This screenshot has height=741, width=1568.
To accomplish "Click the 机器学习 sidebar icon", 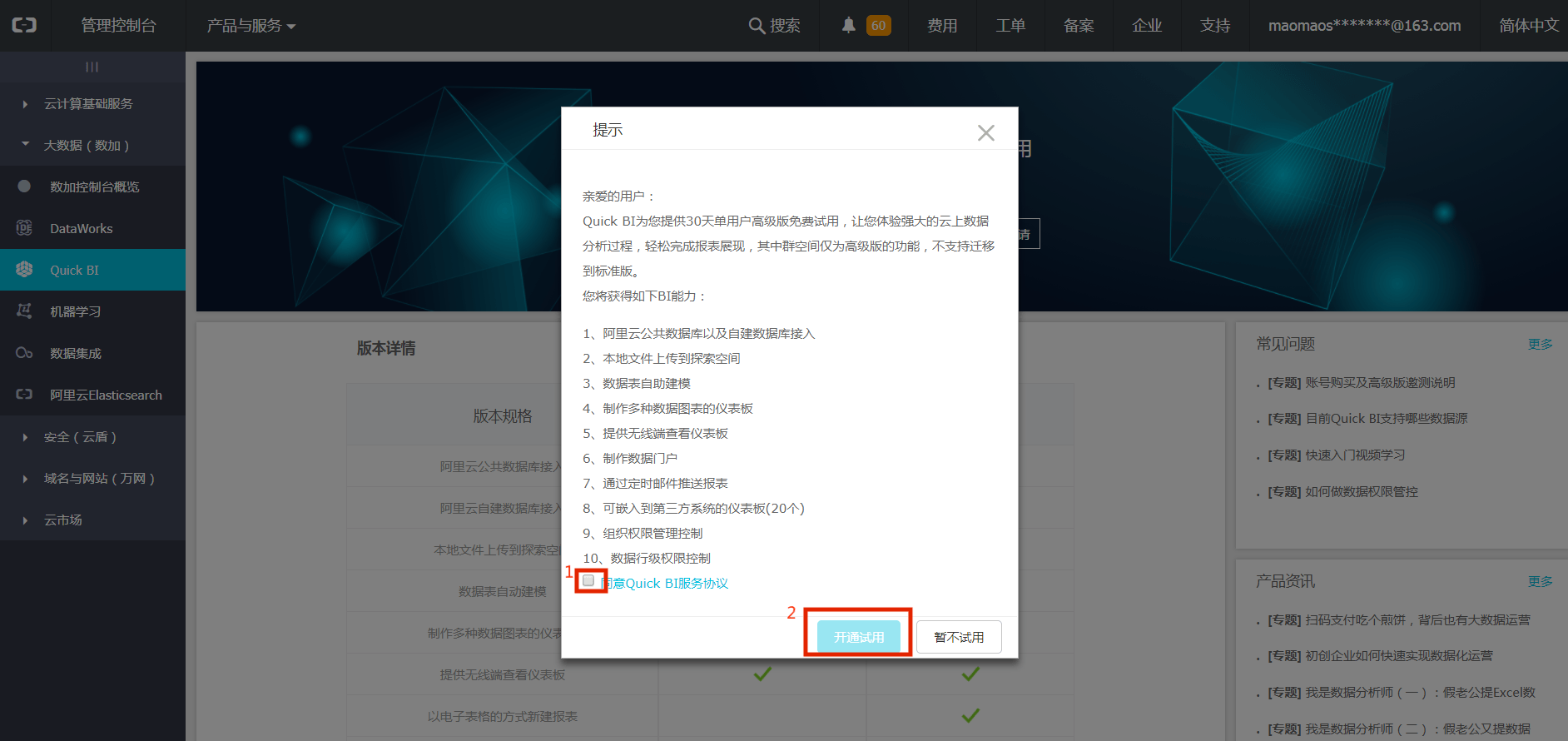I will [24, 311].
